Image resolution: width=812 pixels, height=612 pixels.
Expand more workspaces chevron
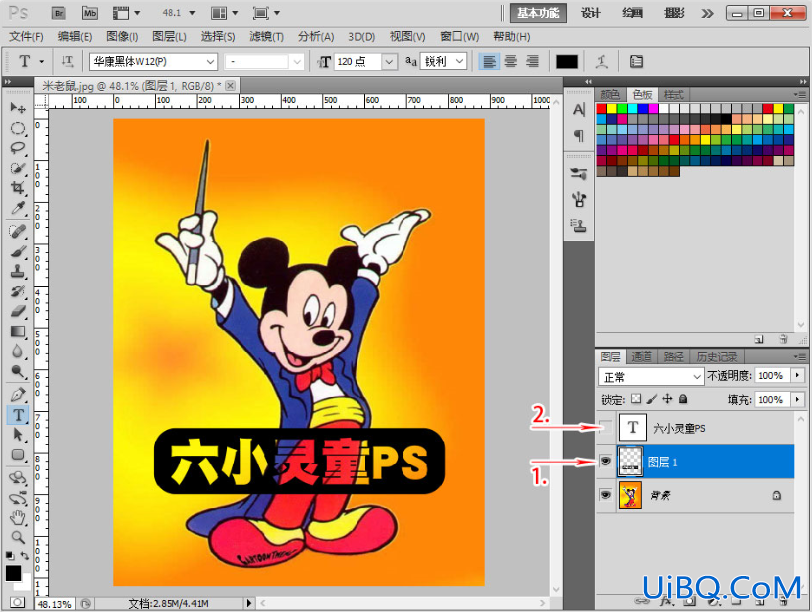(x=707, y=13)
